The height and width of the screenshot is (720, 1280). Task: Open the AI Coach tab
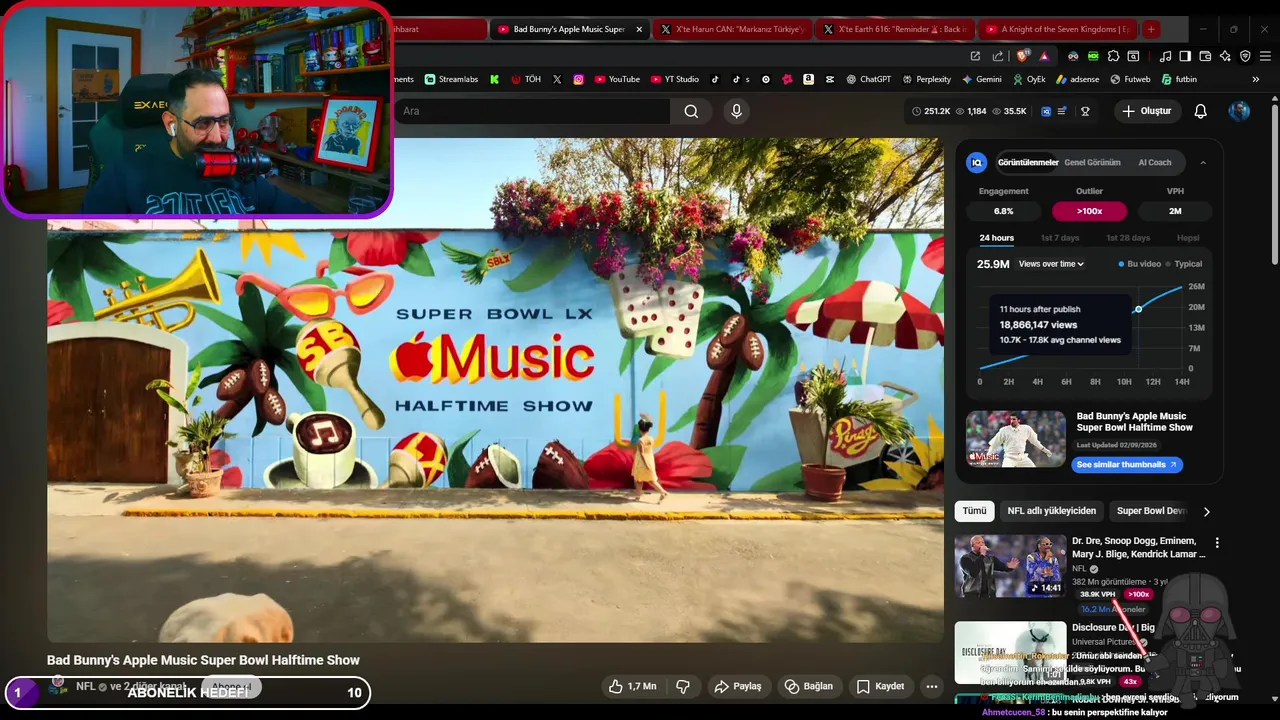[x=1154, y=162]
